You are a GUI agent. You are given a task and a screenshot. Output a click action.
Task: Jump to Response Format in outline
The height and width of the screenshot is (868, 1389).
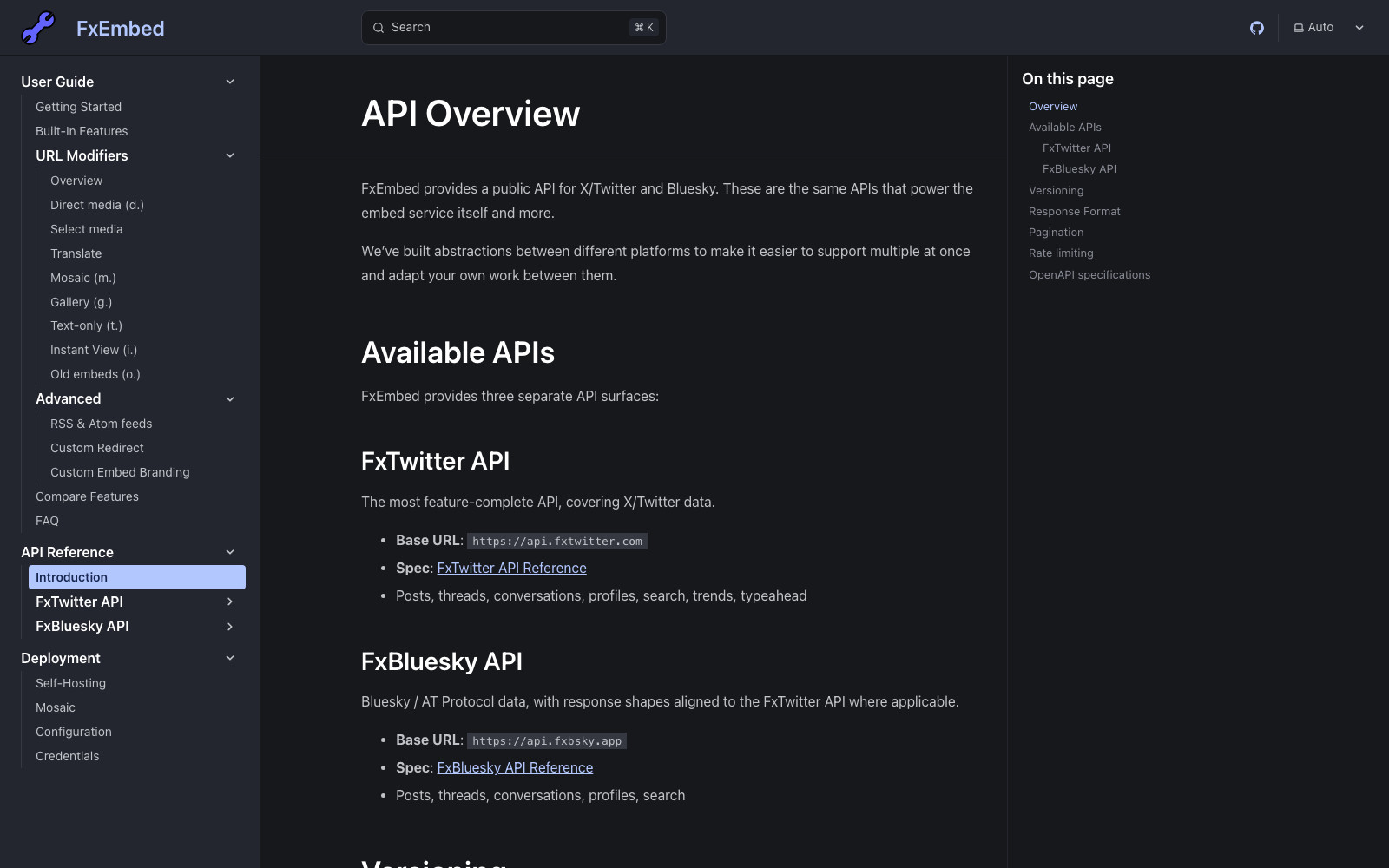tap(1075, 211)
